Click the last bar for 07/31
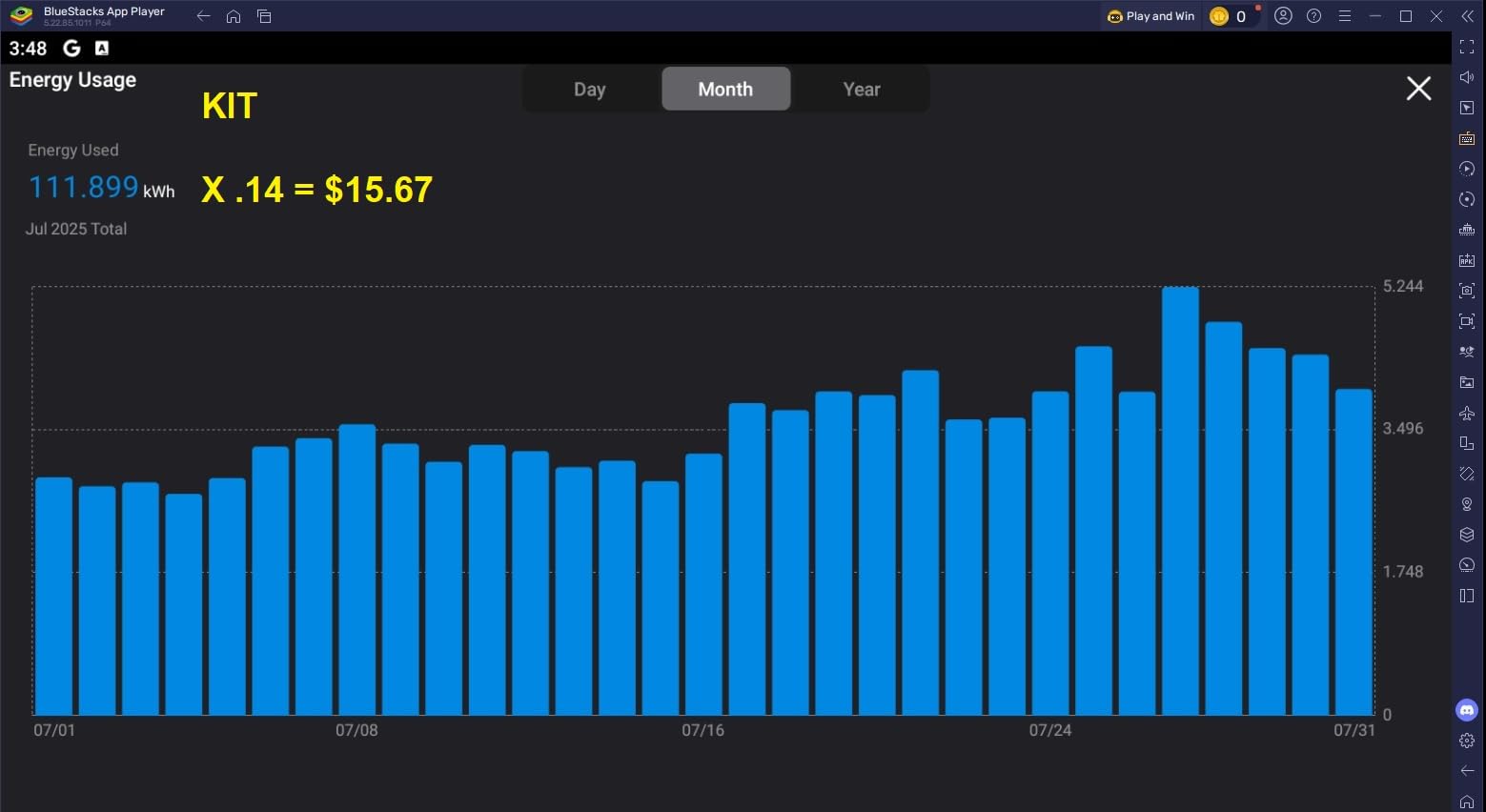The width and height of the screenshot is (1486, 812). tap(1354, 552)
